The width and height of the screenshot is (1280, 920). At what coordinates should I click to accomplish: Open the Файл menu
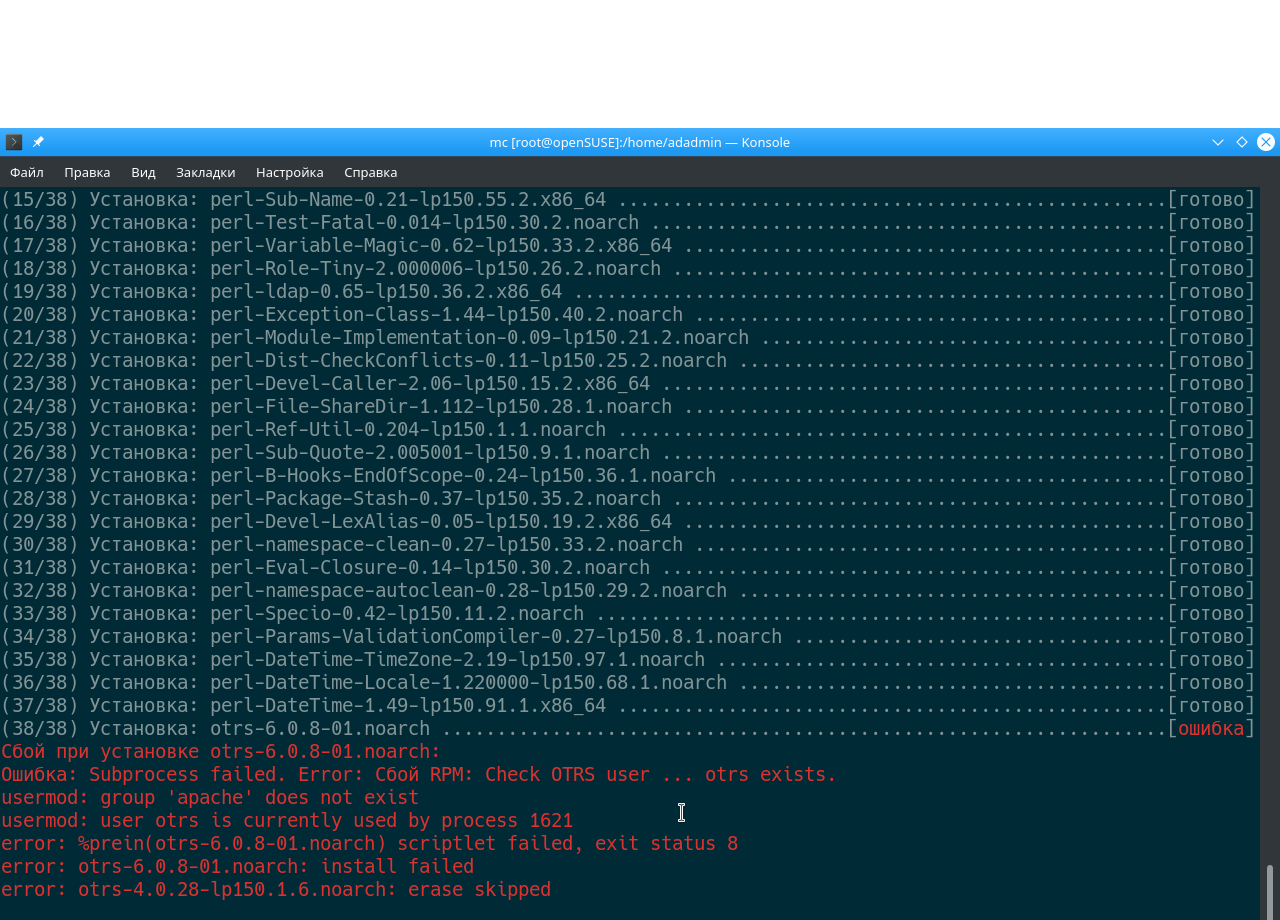click(27, 172)
